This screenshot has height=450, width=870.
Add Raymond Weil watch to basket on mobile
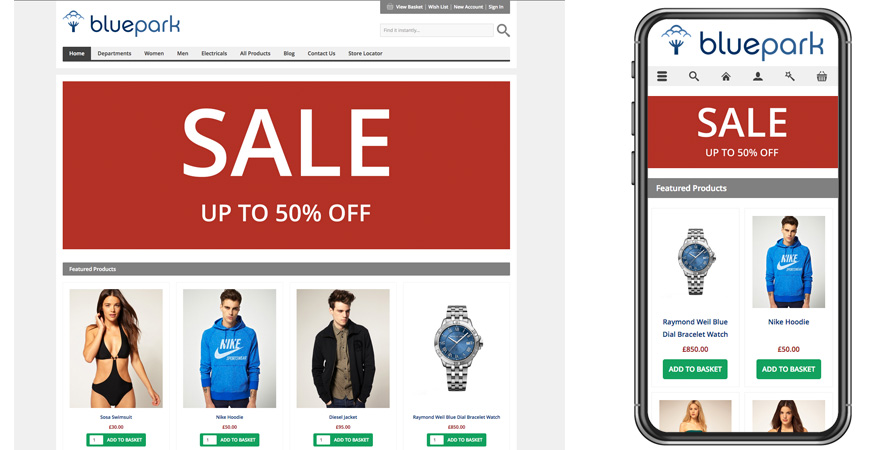click(x=695, y=369)
